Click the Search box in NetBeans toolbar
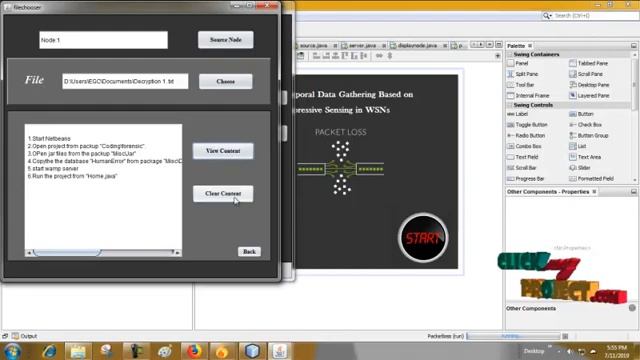This screenshot has width=640, height=360. pyautogui.click(x=590, y=16)
